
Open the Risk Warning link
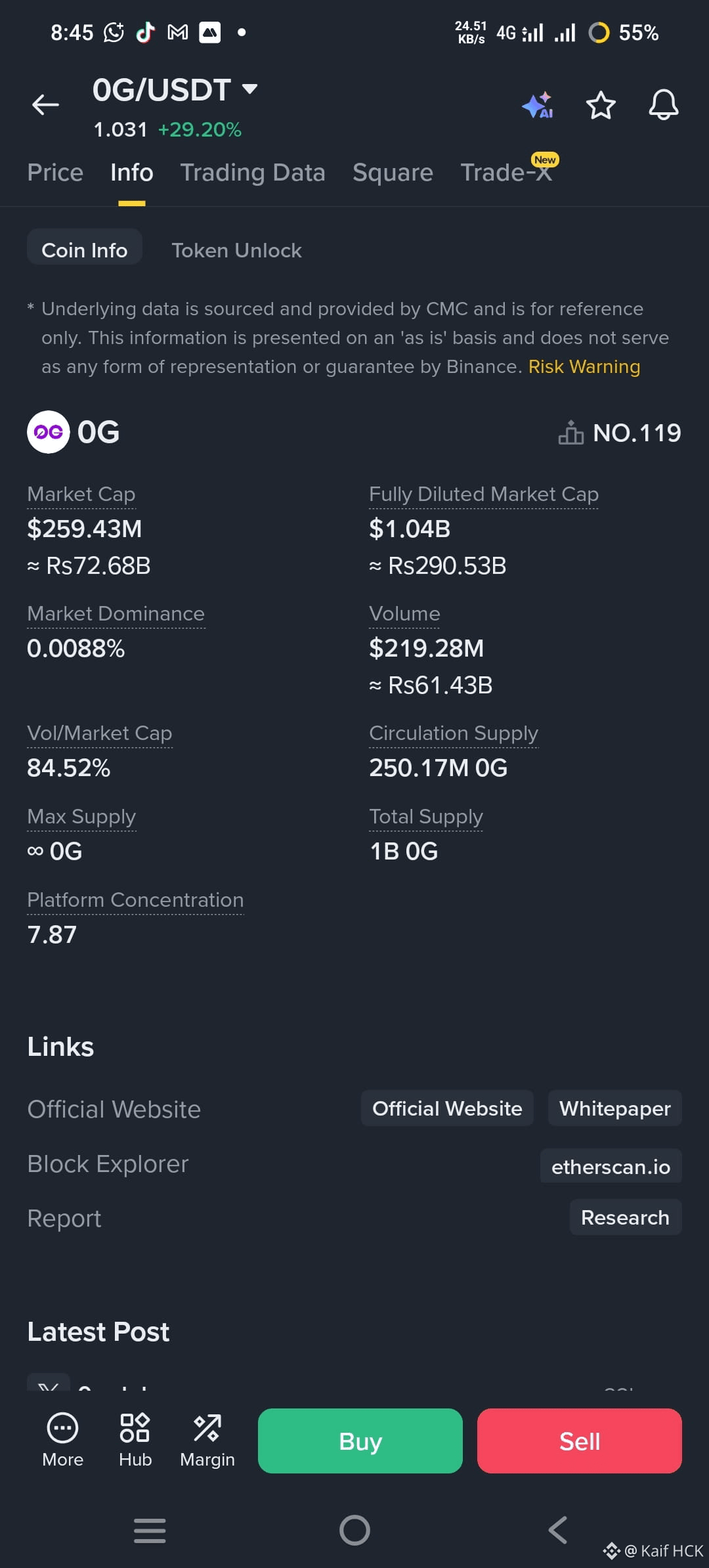584,366
